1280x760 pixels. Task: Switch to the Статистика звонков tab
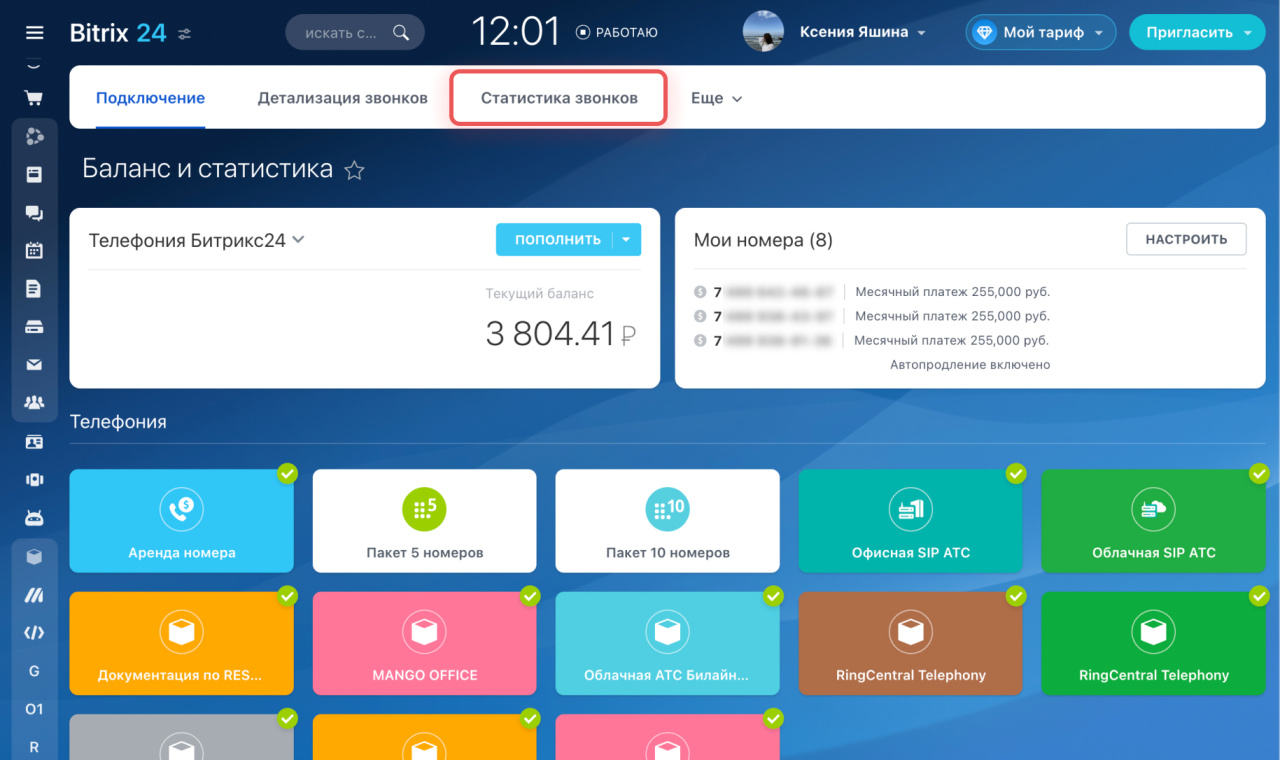pyautogui.click(x=559, y=98)
